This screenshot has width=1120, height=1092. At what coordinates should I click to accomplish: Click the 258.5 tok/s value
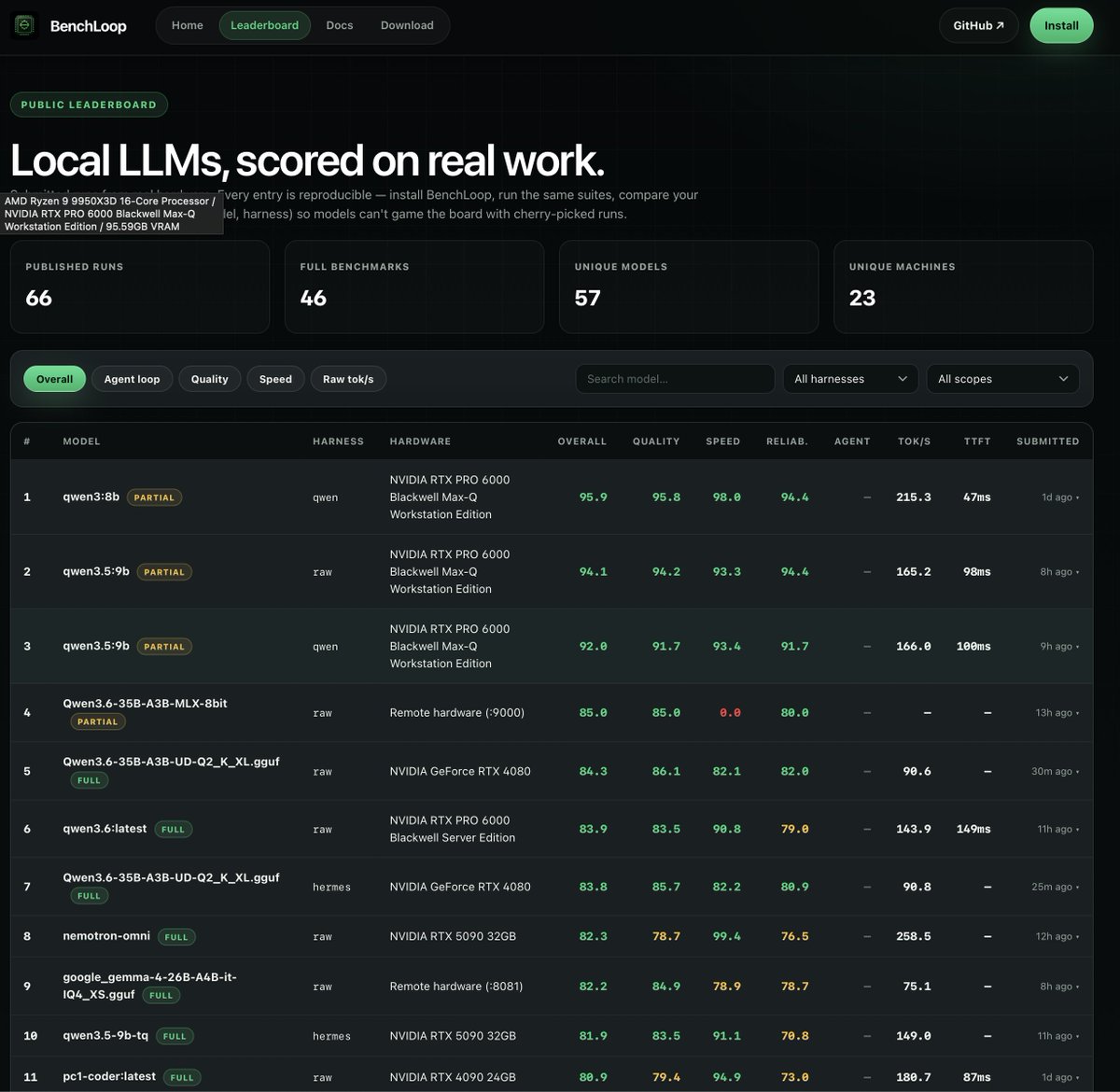[x=913, y=936]
